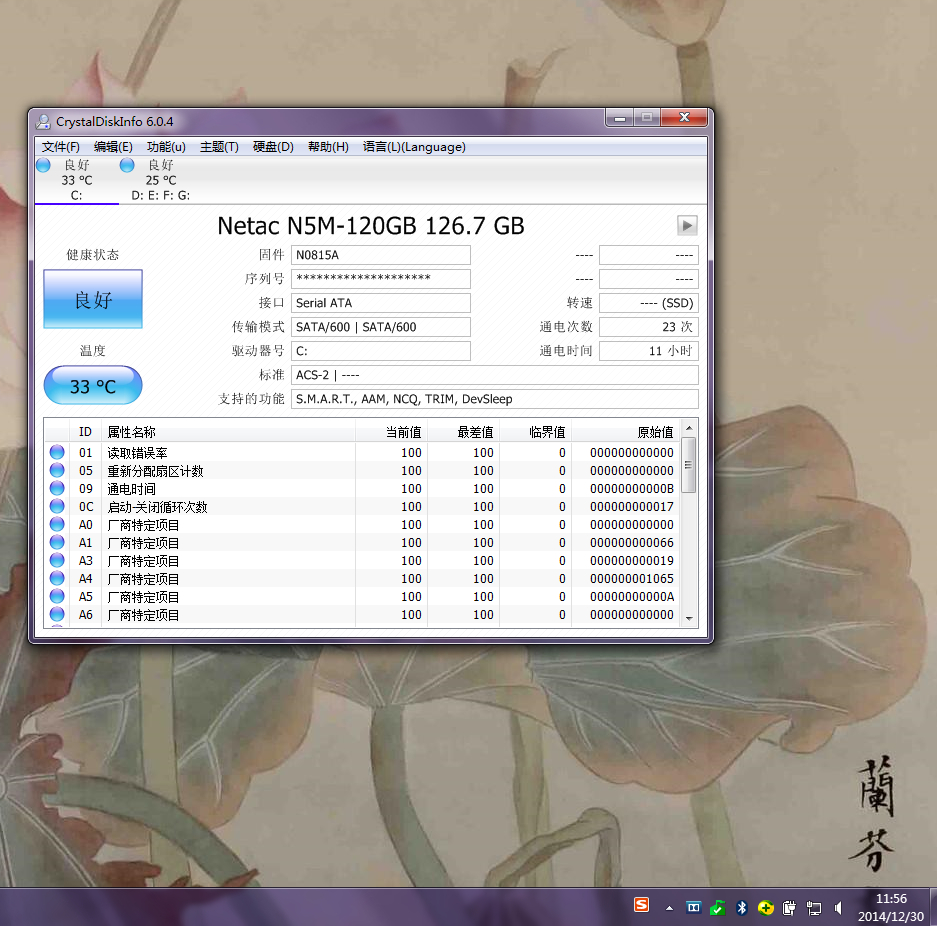
Task: Click status orb for attribute A3
Action: tap(57, 560)
